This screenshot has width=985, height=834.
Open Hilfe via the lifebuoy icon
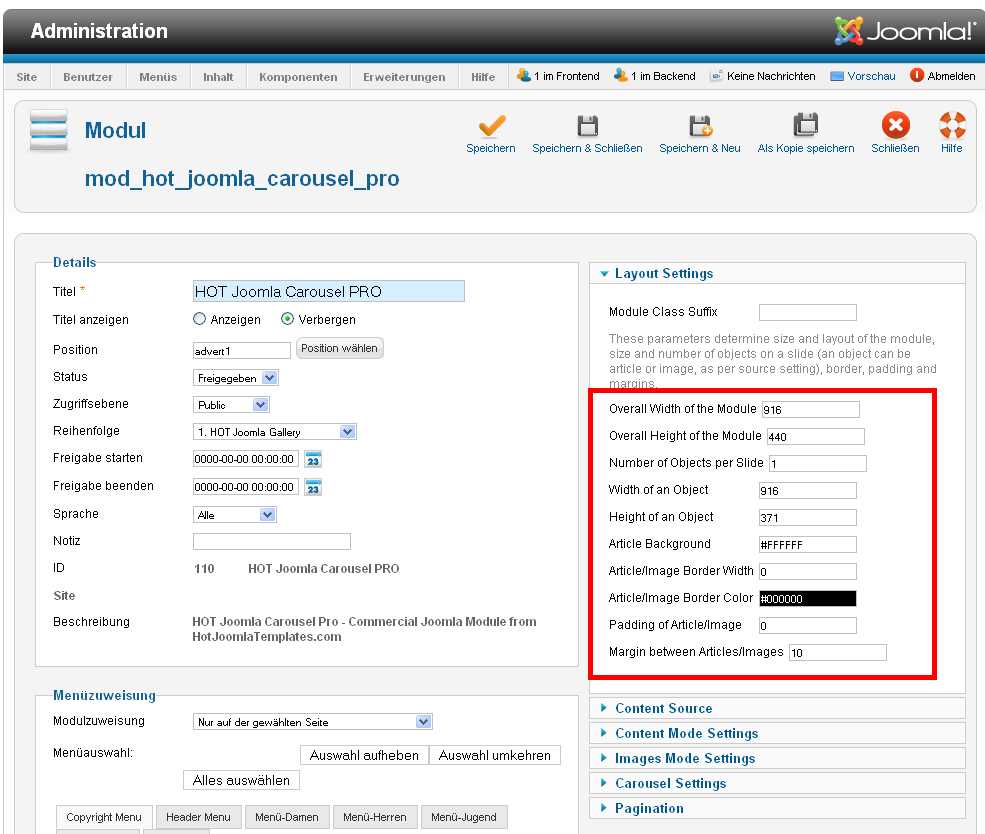coord(952,124)
